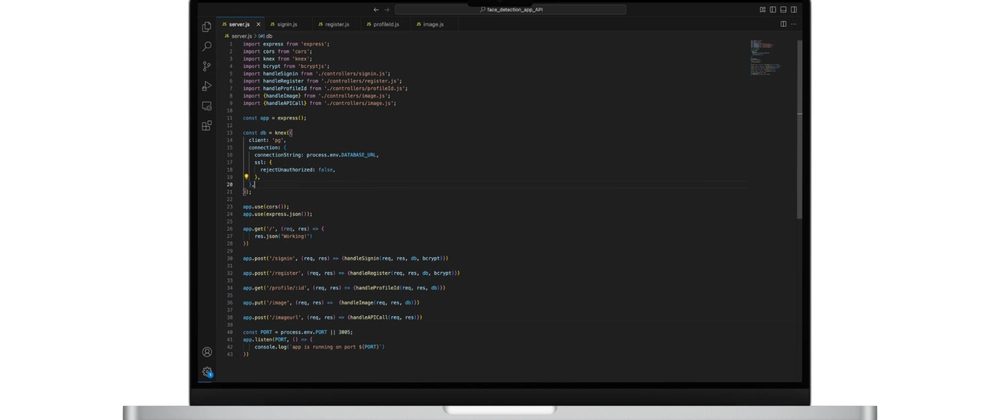Go back with the navigation arrow
Screen dimensions: 1000x420
click(x=376, y=10)
